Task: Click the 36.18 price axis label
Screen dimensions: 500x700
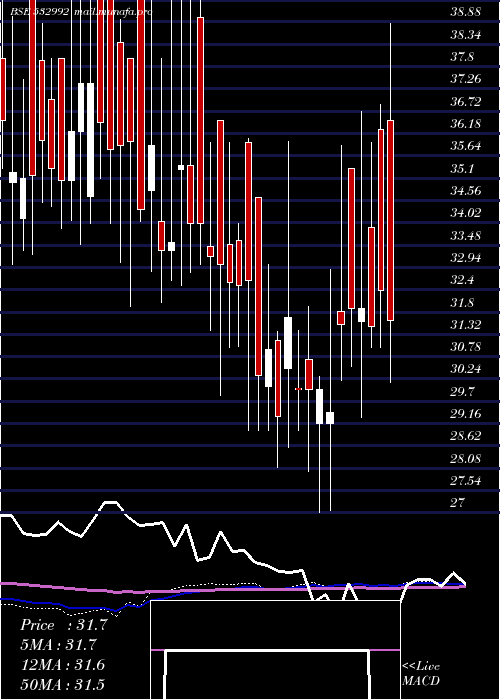Action: click(466, 124)
